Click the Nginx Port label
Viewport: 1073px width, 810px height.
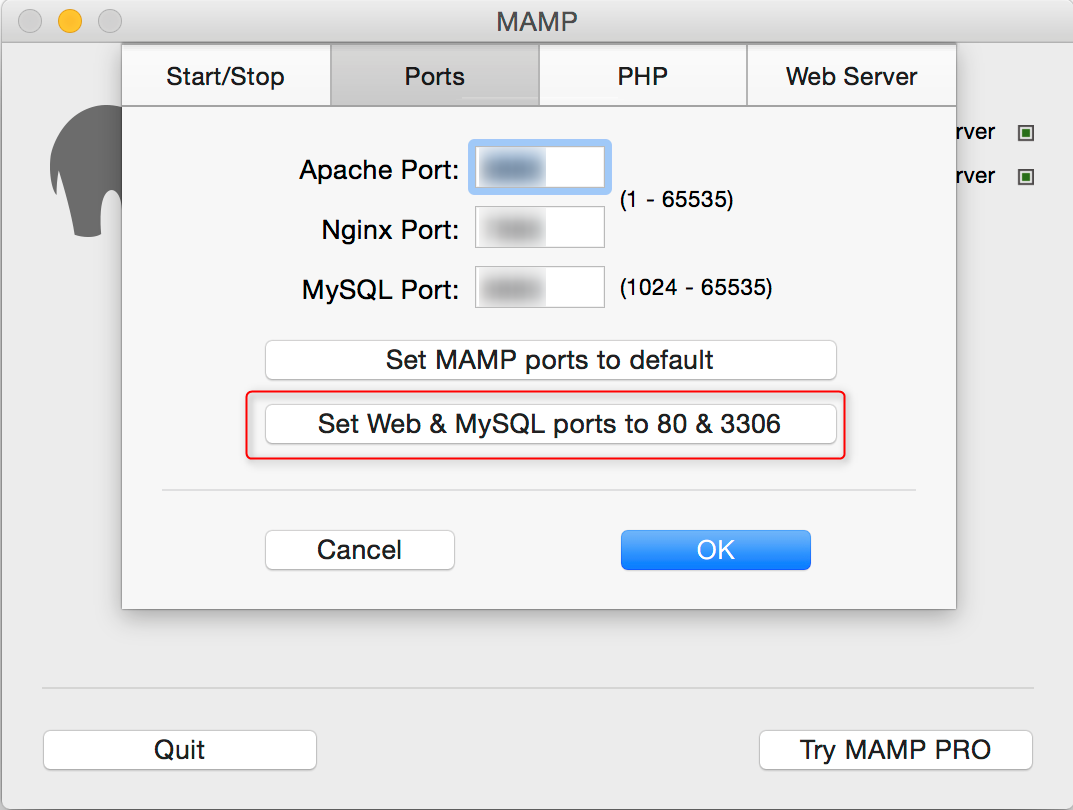390,230
